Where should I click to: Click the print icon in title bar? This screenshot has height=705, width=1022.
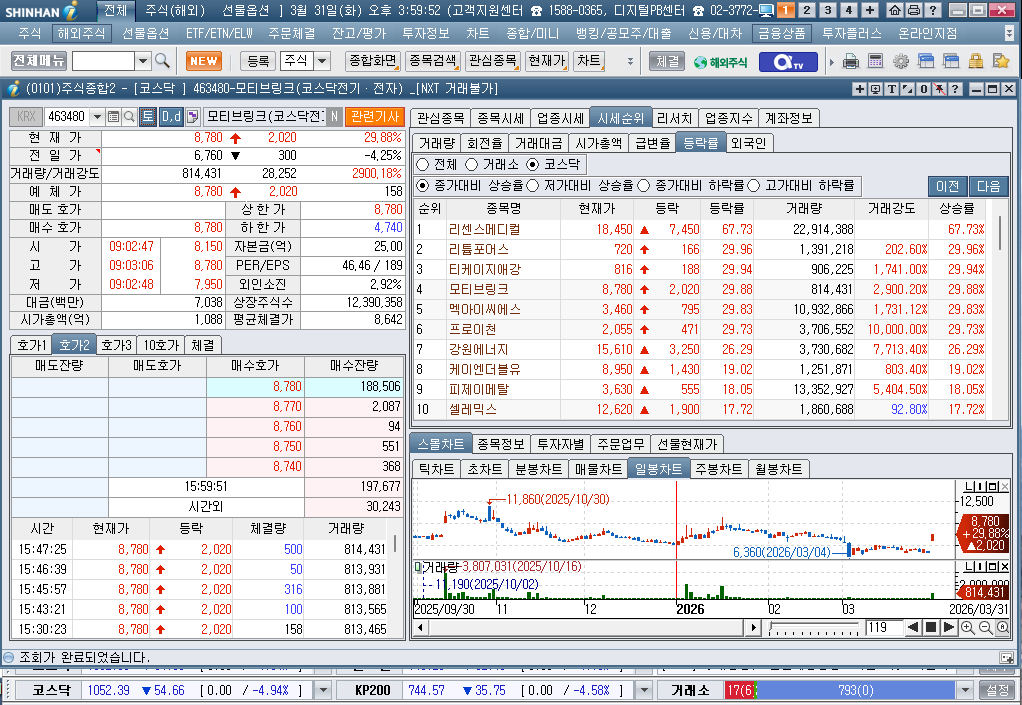tap(914, 10)
